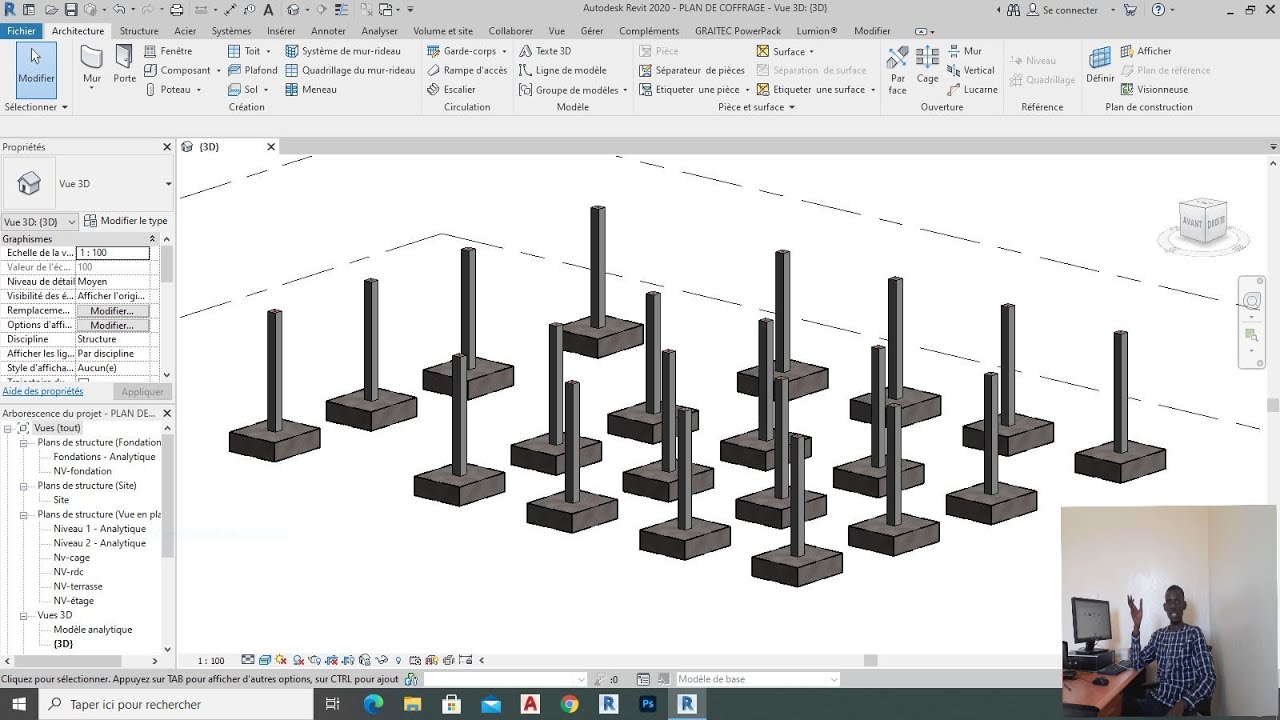Click Séparateur de pièces tool
1280x720 pixels.
(x=691, y=70)
